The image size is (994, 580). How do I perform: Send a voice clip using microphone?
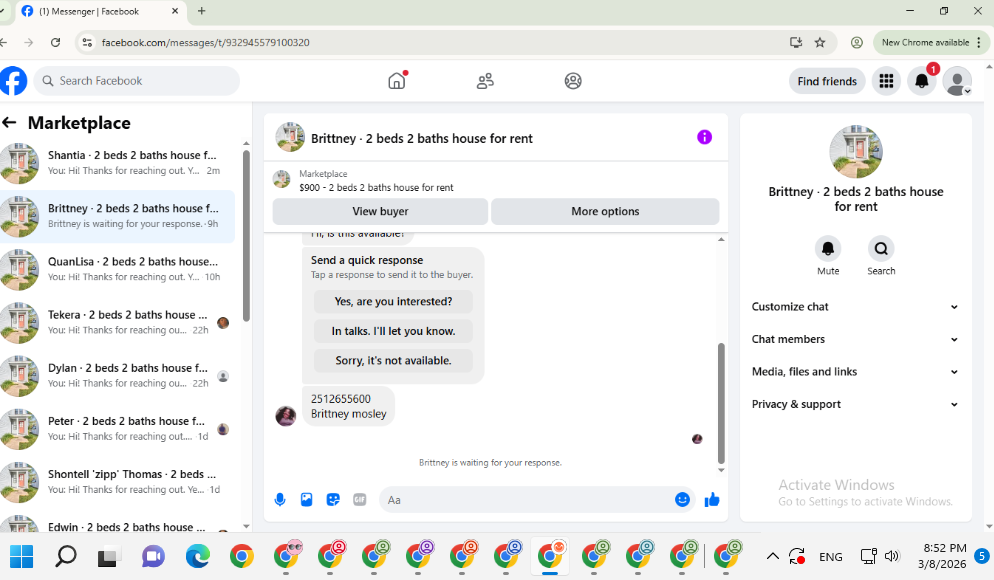[x=280, y=499]
